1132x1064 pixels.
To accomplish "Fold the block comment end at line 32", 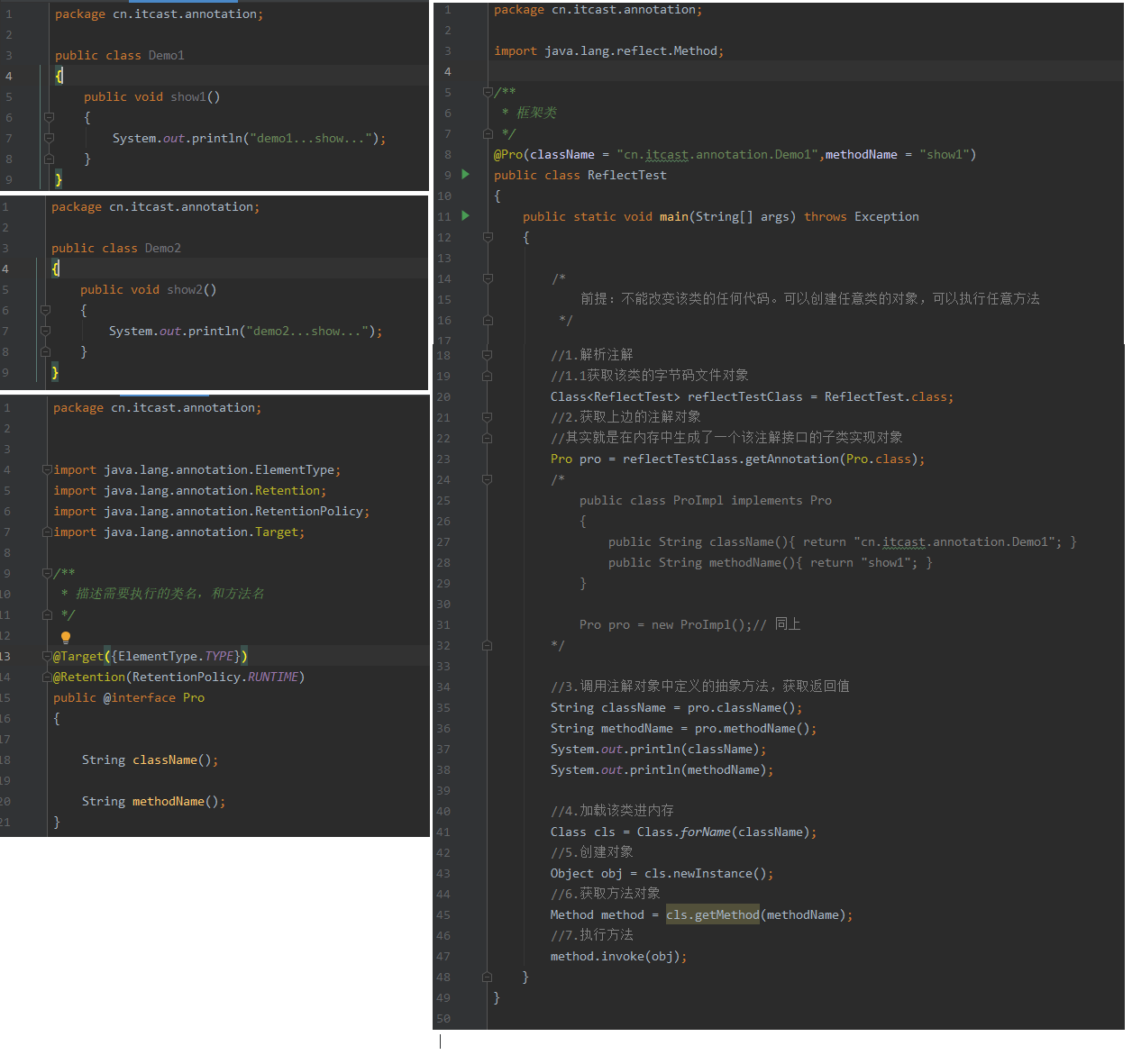I will point(488,645).
